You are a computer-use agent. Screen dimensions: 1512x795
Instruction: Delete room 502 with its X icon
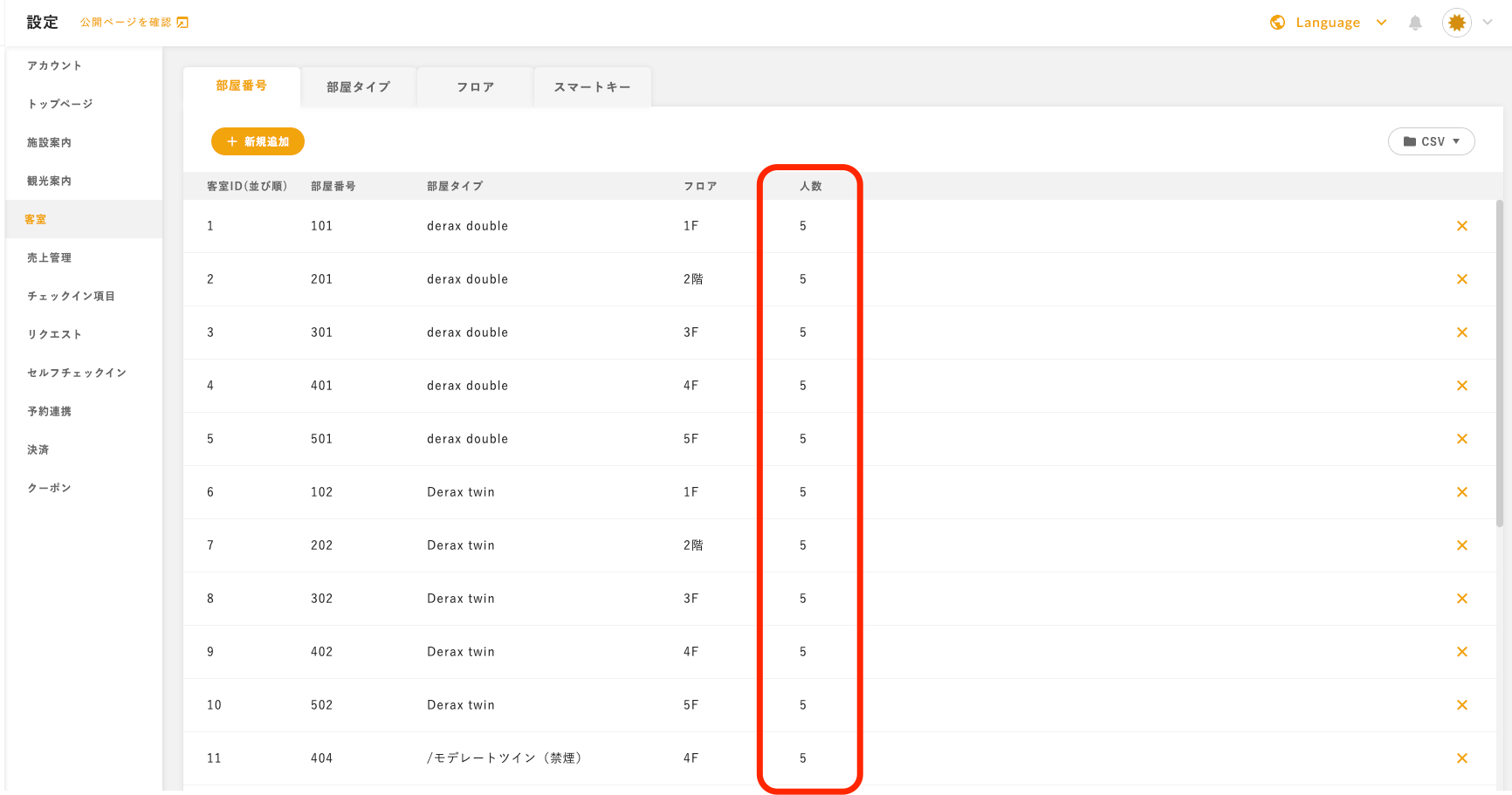coord(1462,705)
